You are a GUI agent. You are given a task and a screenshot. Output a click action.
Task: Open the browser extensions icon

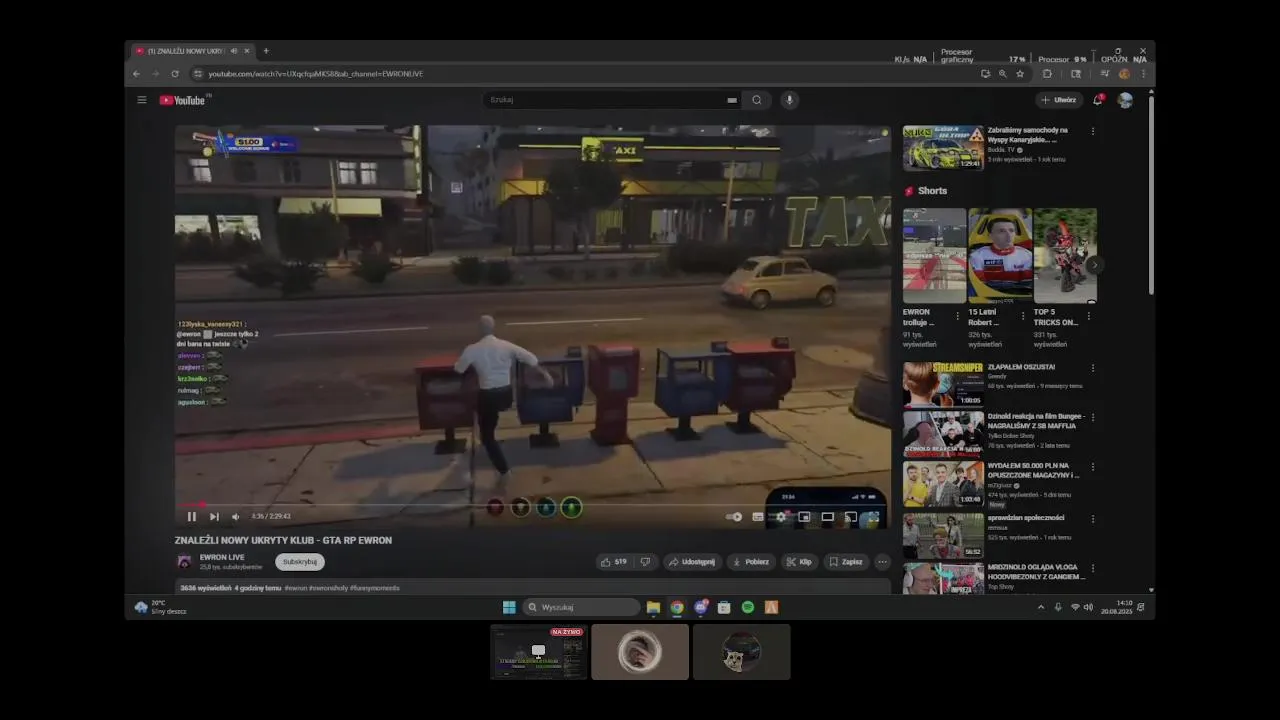pos(1047,74)
